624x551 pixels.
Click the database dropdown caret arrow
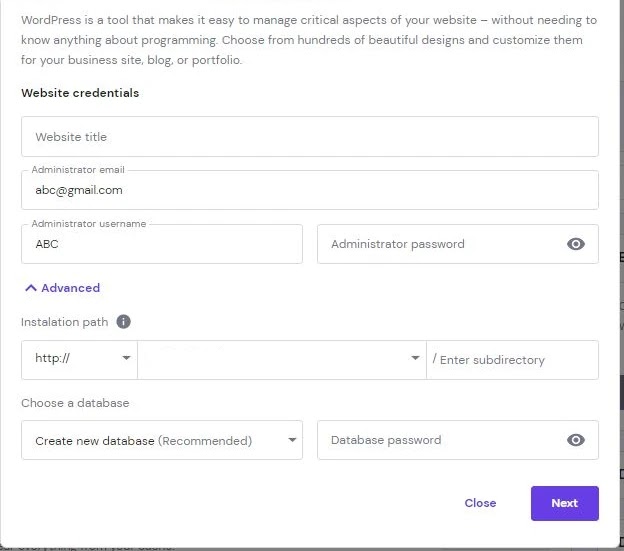coord(292,440)
